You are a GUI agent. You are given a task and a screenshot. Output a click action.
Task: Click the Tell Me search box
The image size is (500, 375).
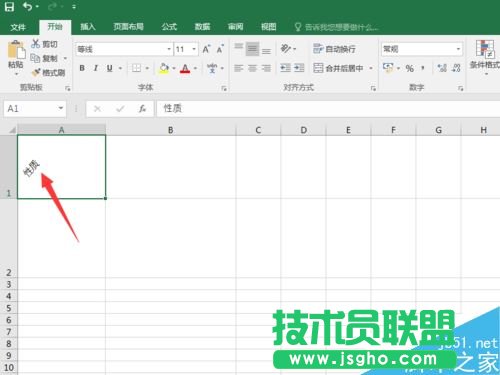[337, 27]
